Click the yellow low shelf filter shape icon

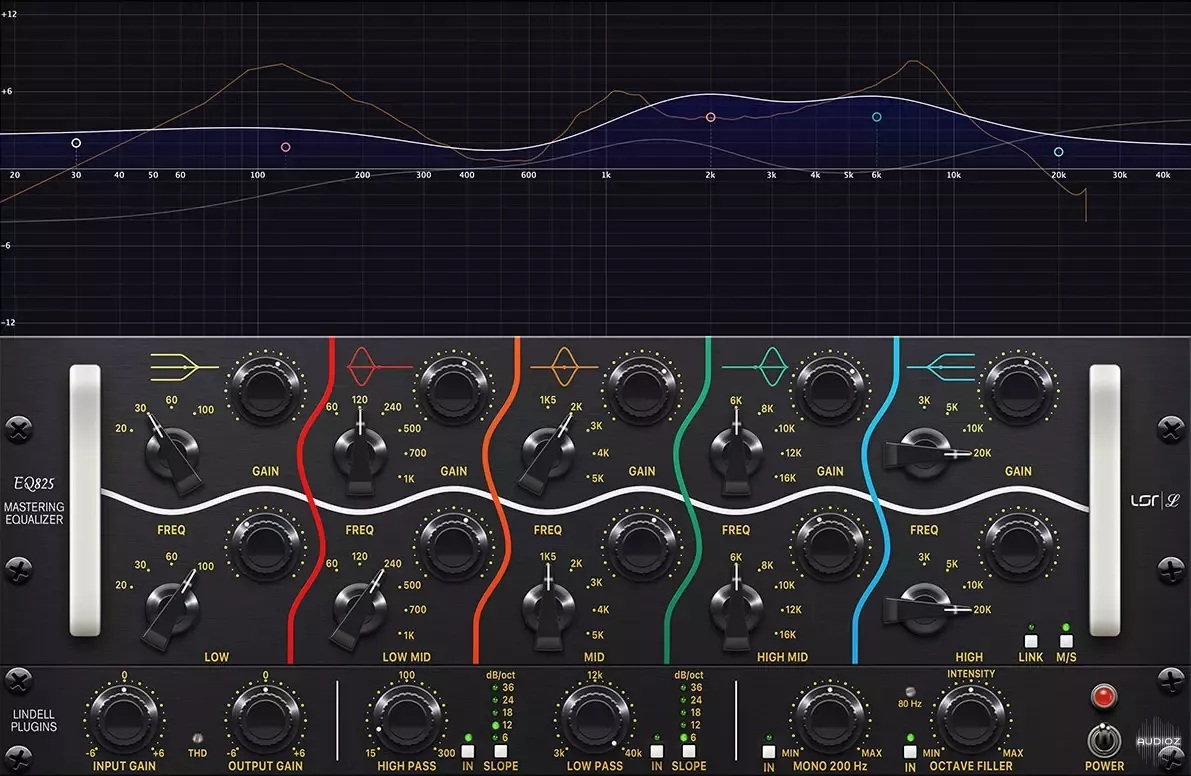pos(184,367)
